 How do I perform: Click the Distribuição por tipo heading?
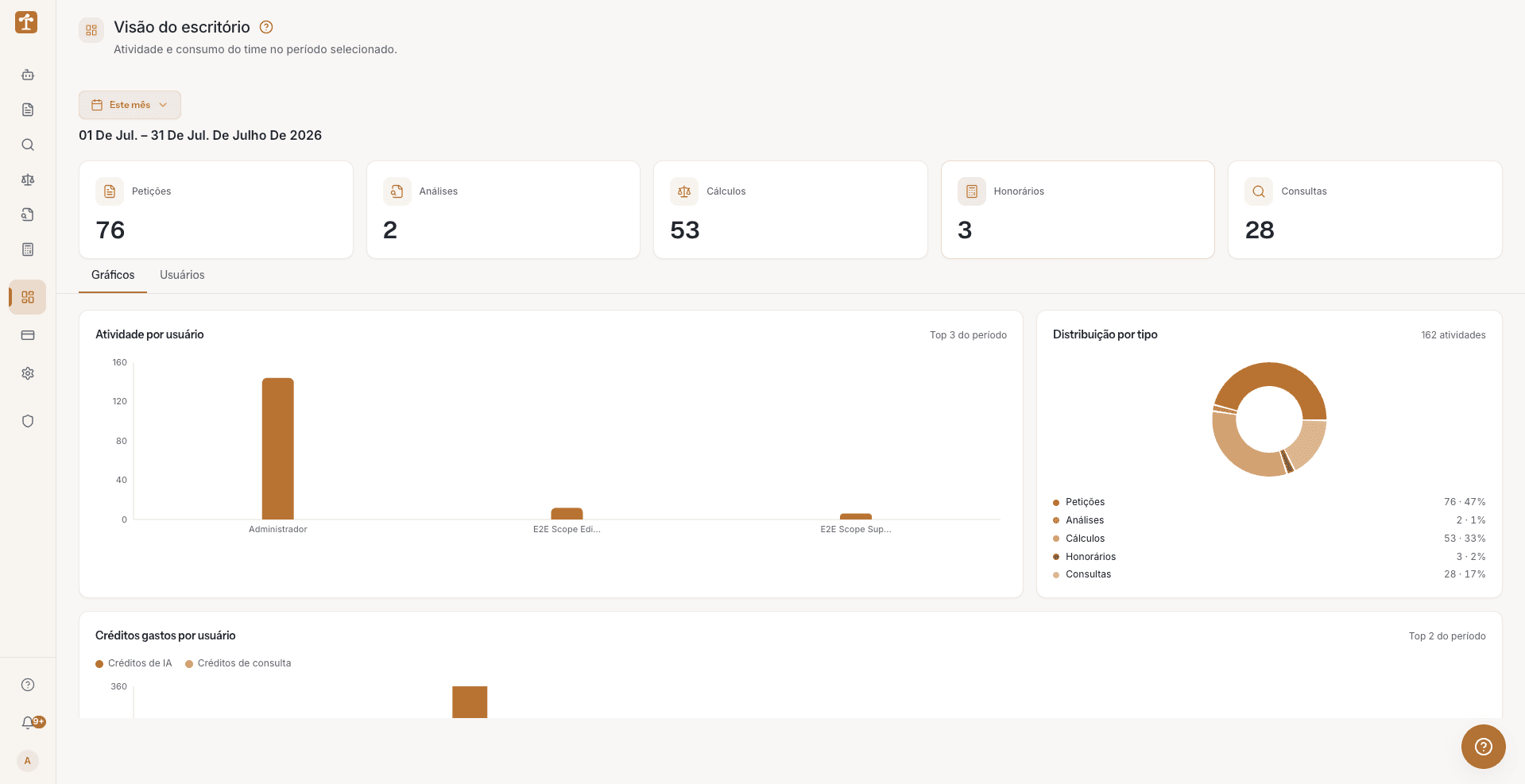[1105, 334]
